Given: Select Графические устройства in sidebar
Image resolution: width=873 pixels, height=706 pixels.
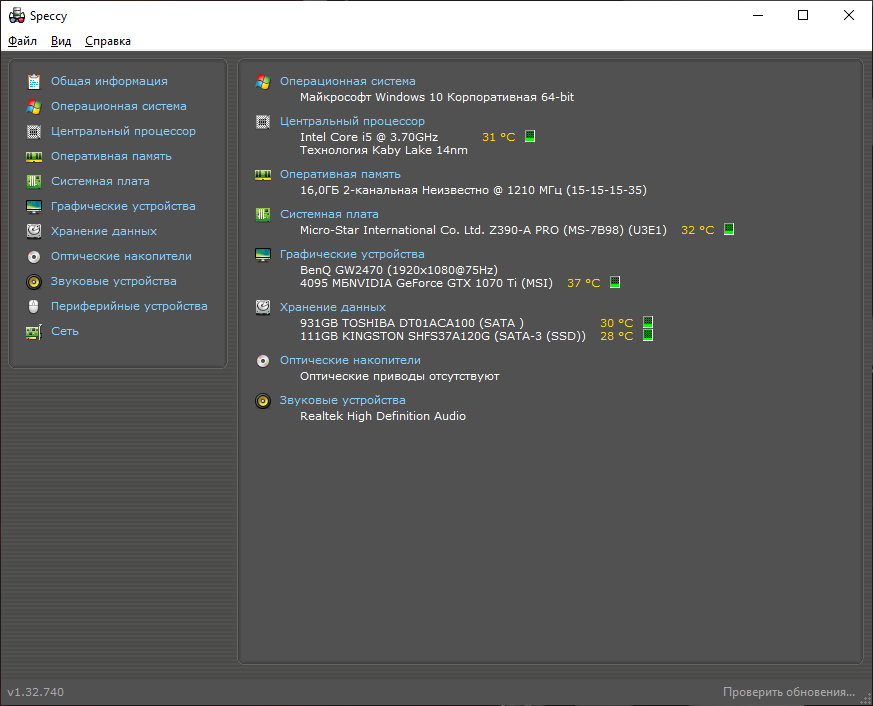Looking at the screenshot, I should pos(123,207).
